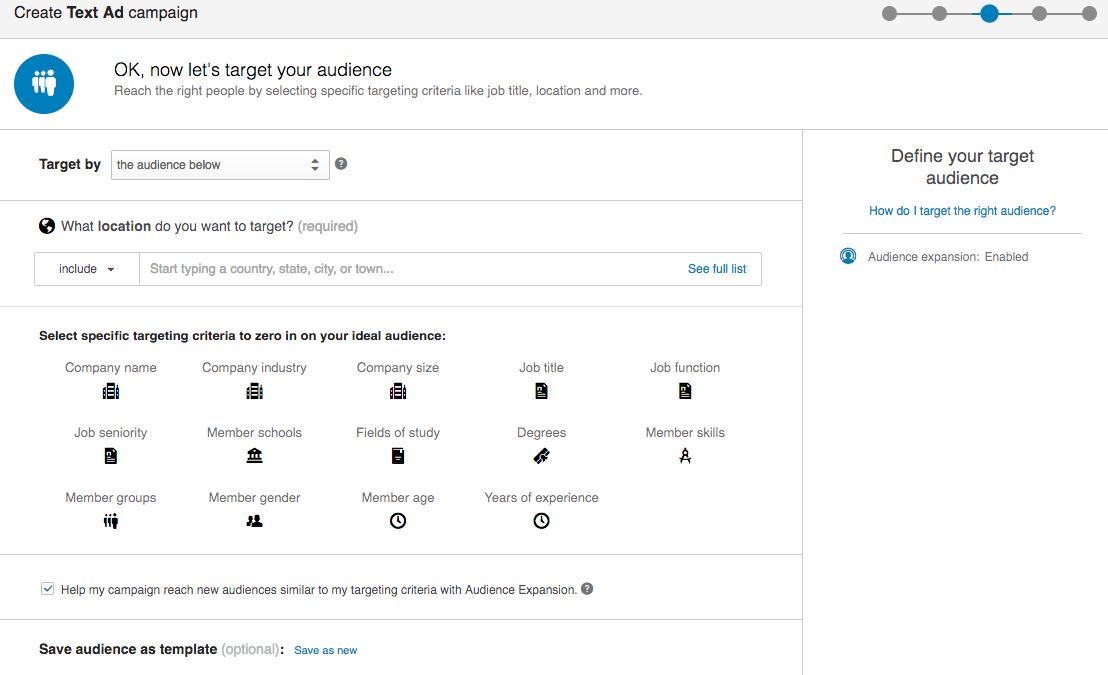This screenshot has height=675, width=1108.
Task: Open the Target by dropdown
Action: point(220,164)
